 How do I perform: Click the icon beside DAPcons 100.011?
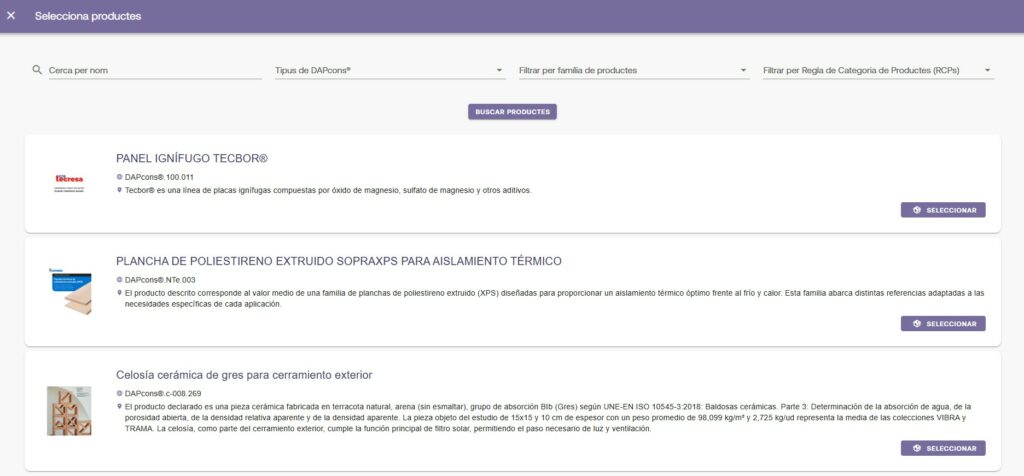(120, 177)
